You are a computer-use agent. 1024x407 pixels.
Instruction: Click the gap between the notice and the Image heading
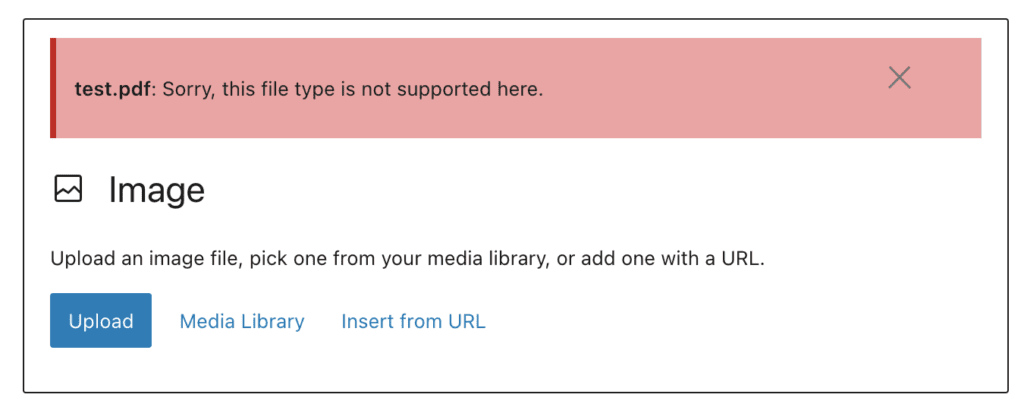pyautogui.click(x=516, y=154)
